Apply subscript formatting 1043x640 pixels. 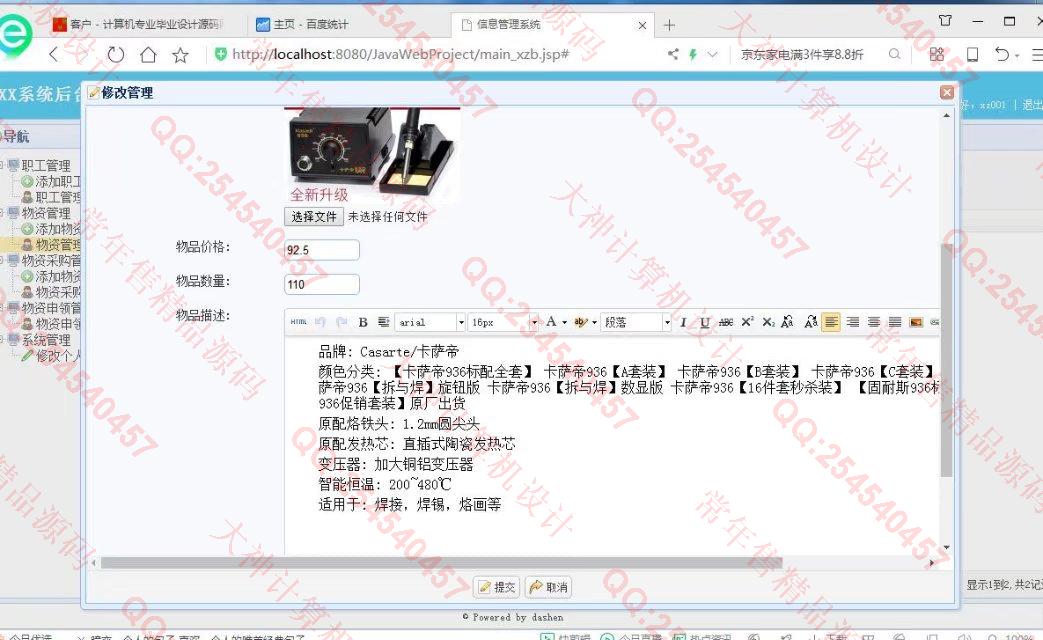pyautogui.click(x=768, y=322)
